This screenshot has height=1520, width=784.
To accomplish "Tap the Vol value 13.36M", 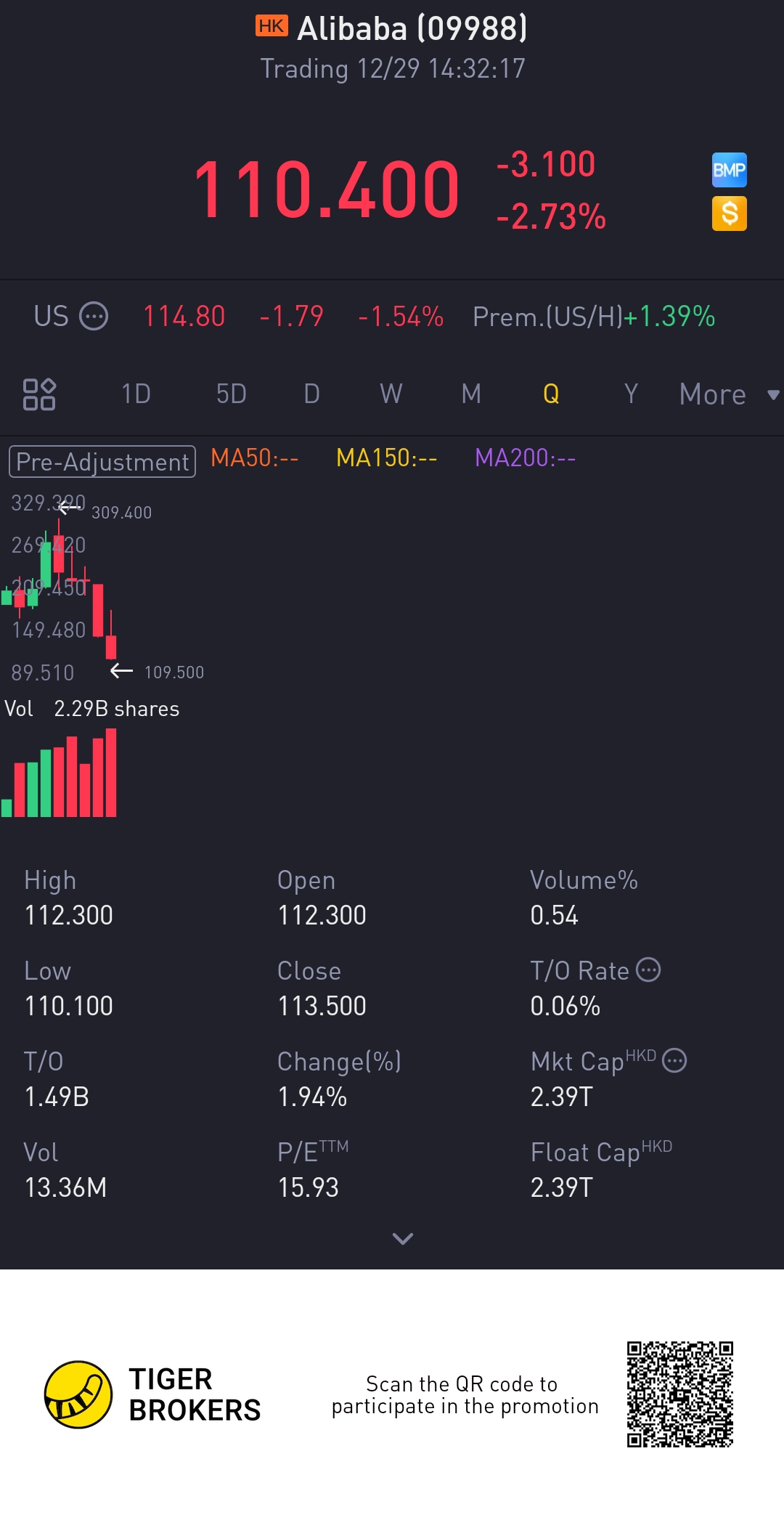I will pyautogui.click(x=65, y=1187).
